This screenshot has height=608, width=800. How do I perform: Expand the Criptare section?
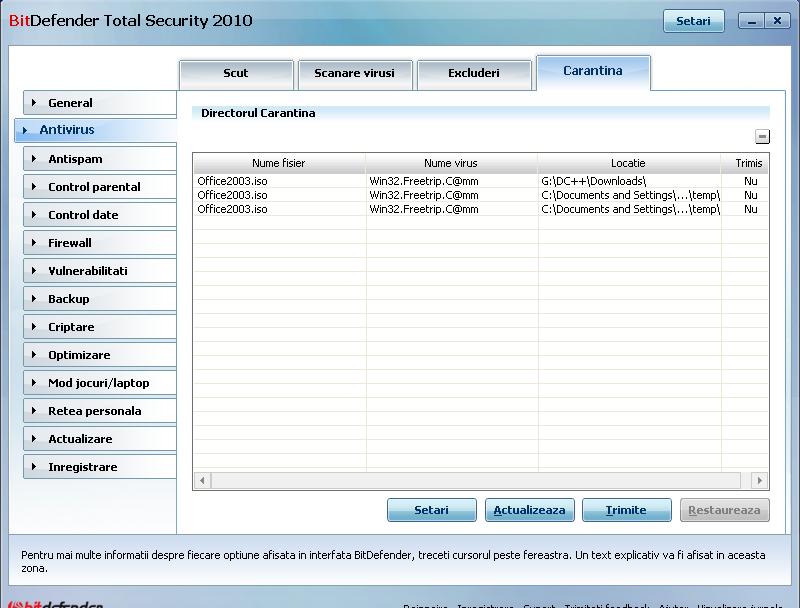pos(100,327)
